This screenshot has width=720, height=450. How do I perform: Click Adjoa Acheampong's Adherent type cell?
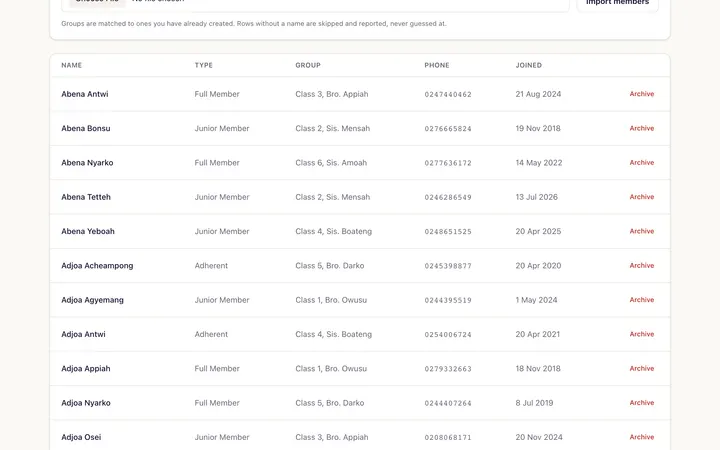coord(211,265)
